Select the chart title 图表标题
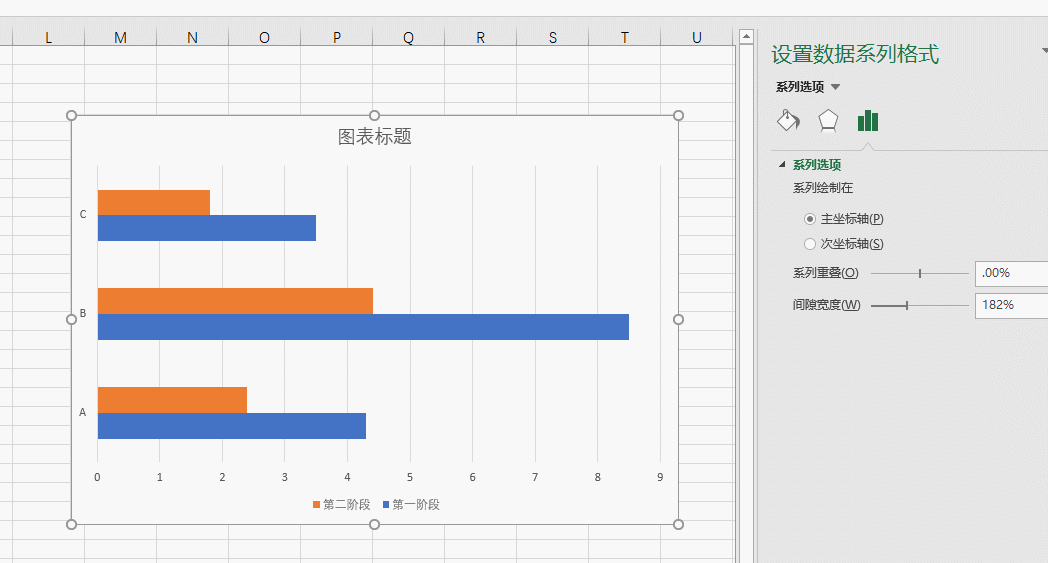1048x563 pixels. click(x=374, y=137)
